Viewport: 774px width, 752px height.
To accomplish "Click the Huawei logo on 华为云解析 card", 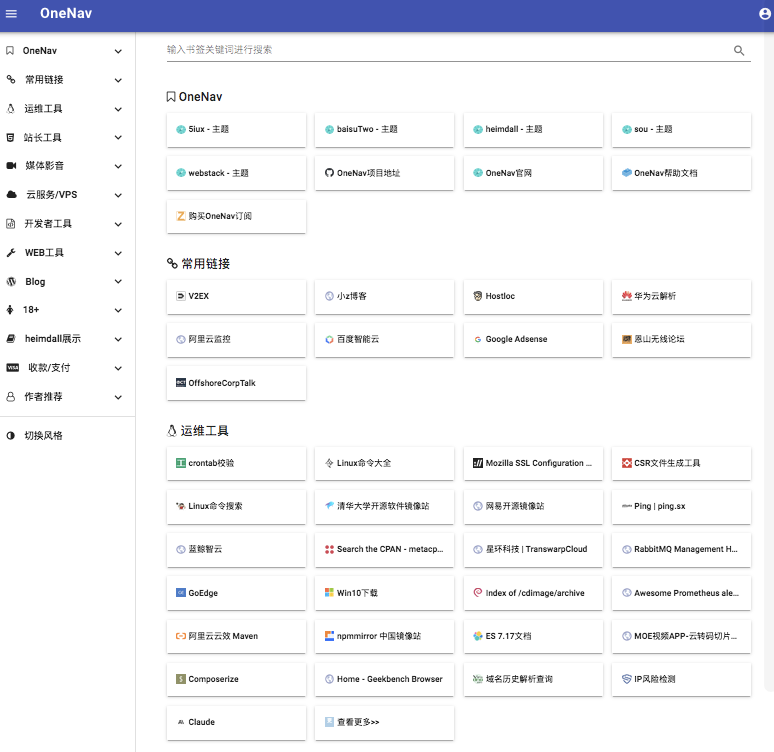I will tap(626, 296).
